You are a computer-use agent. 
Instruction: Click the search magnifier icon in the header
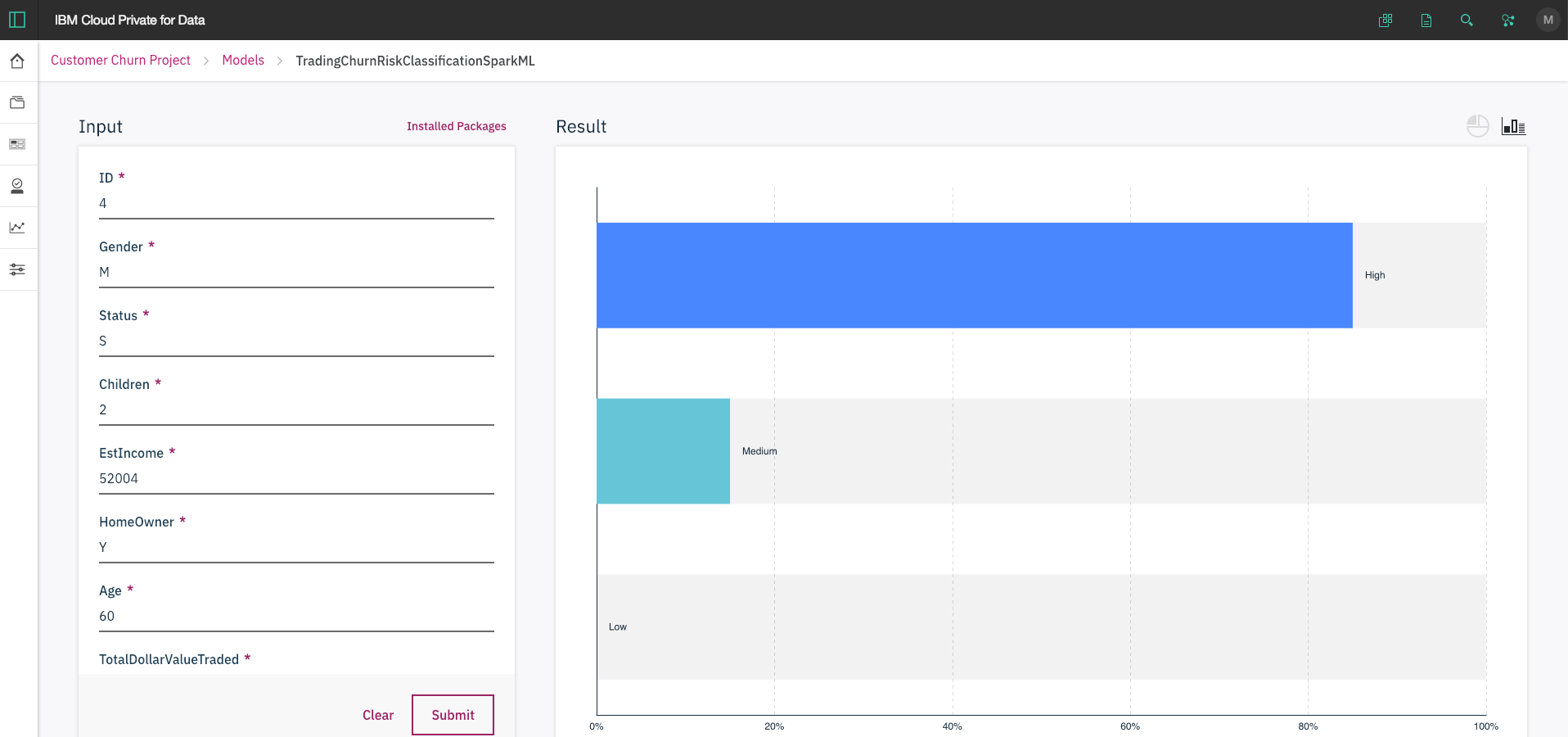click(1467, 20)
